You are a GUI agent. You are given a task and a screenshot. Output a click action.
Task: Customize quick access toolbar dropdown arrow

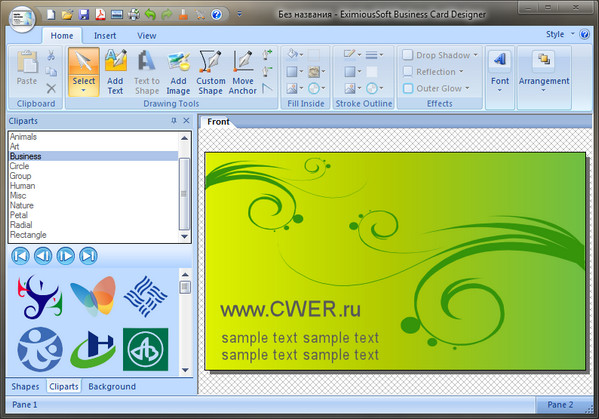[240, 14]
